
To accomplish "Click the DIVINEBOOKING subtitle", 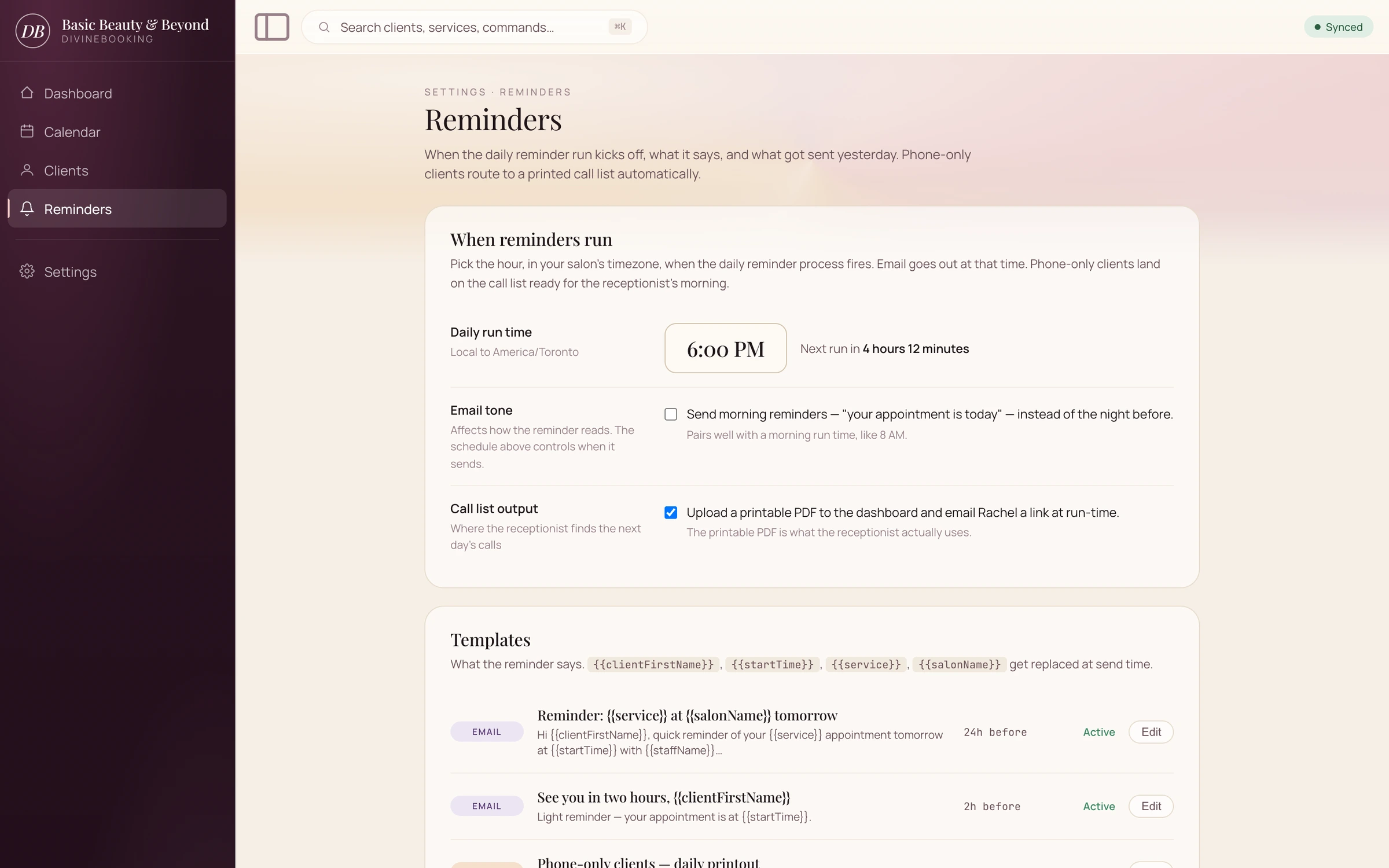I will [107, 39].
